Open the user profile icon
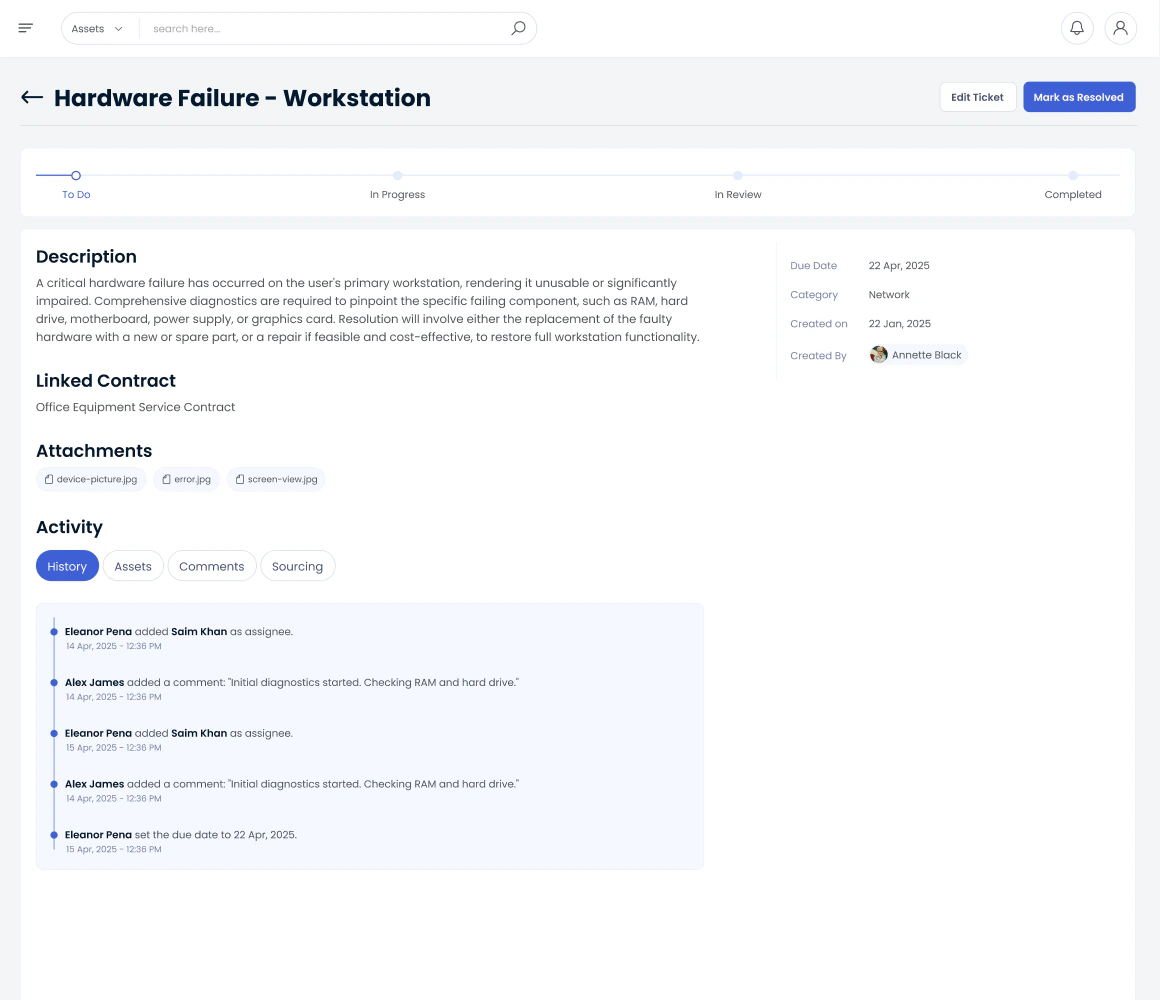Screen dimensions: 1160x1000 pyautogui.click(x=1121, y=28)
